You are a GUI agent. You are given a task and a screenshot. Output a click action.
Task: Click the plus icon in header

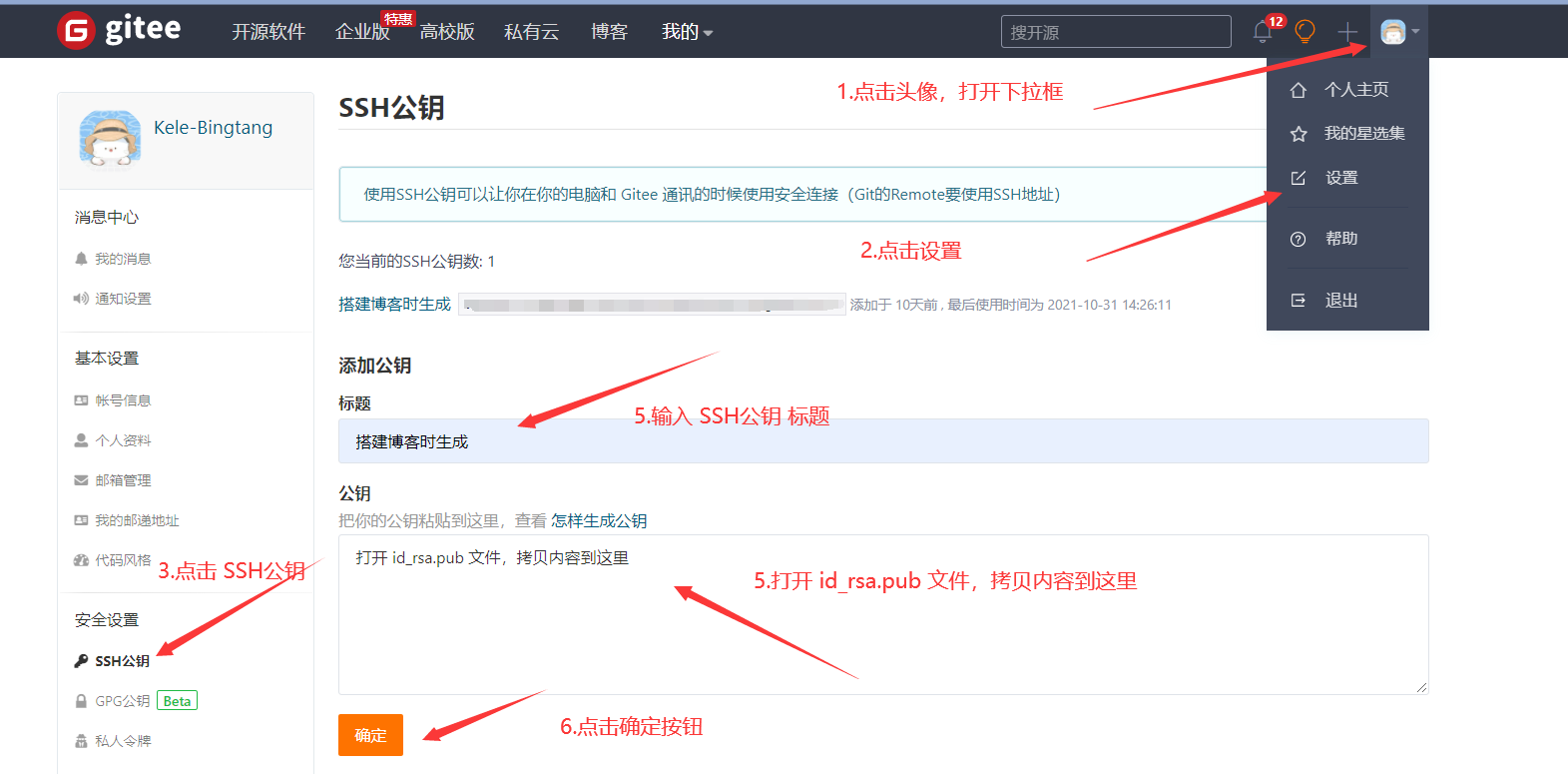pyautogui.click(x=1347, y=32)
